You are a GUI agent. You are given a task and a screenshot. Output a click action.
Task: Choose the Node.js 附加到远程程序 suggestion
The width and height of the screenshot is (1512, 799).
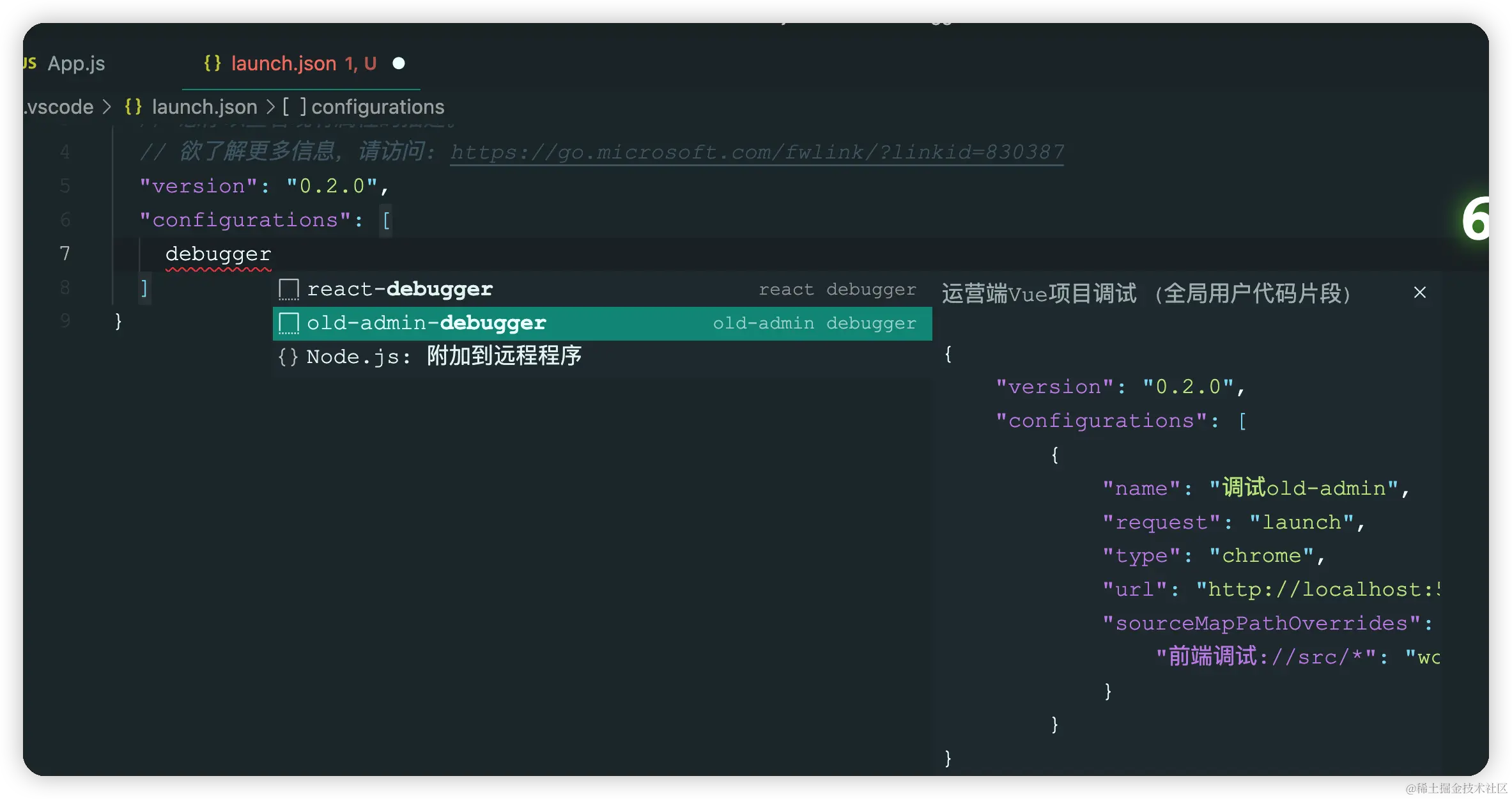(x=602, y=356)
